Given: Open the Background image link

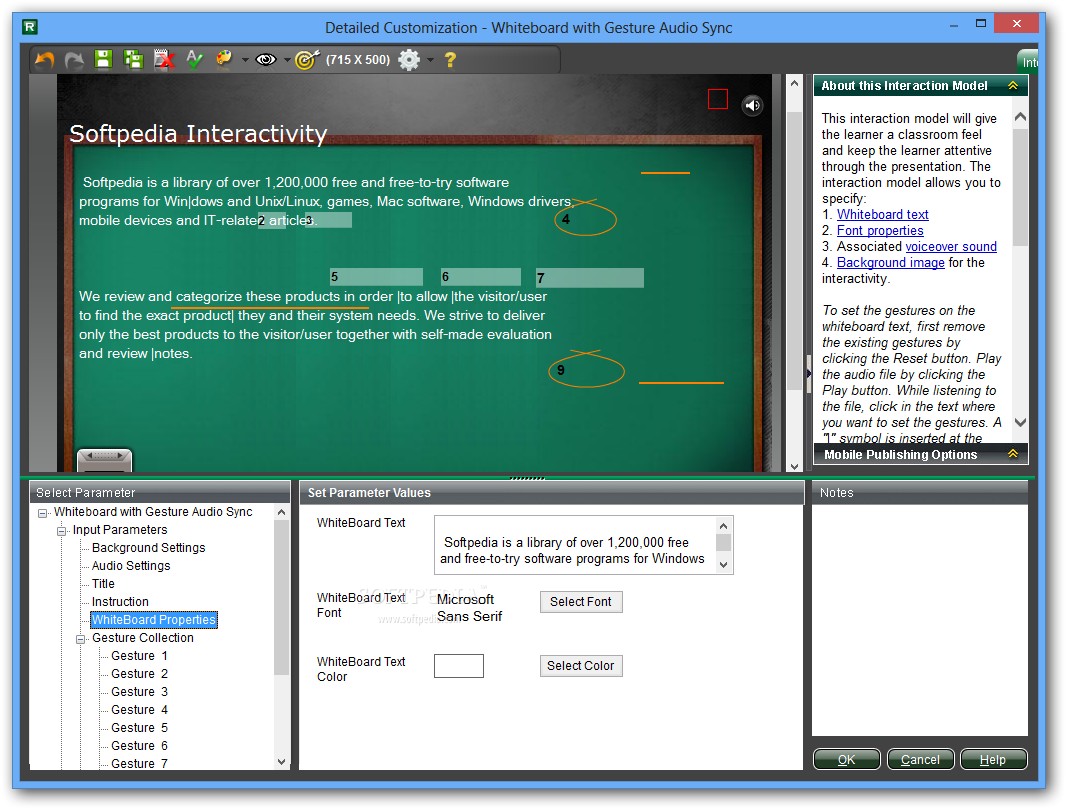Looking at the screenshot, I should tap(891, 262).
